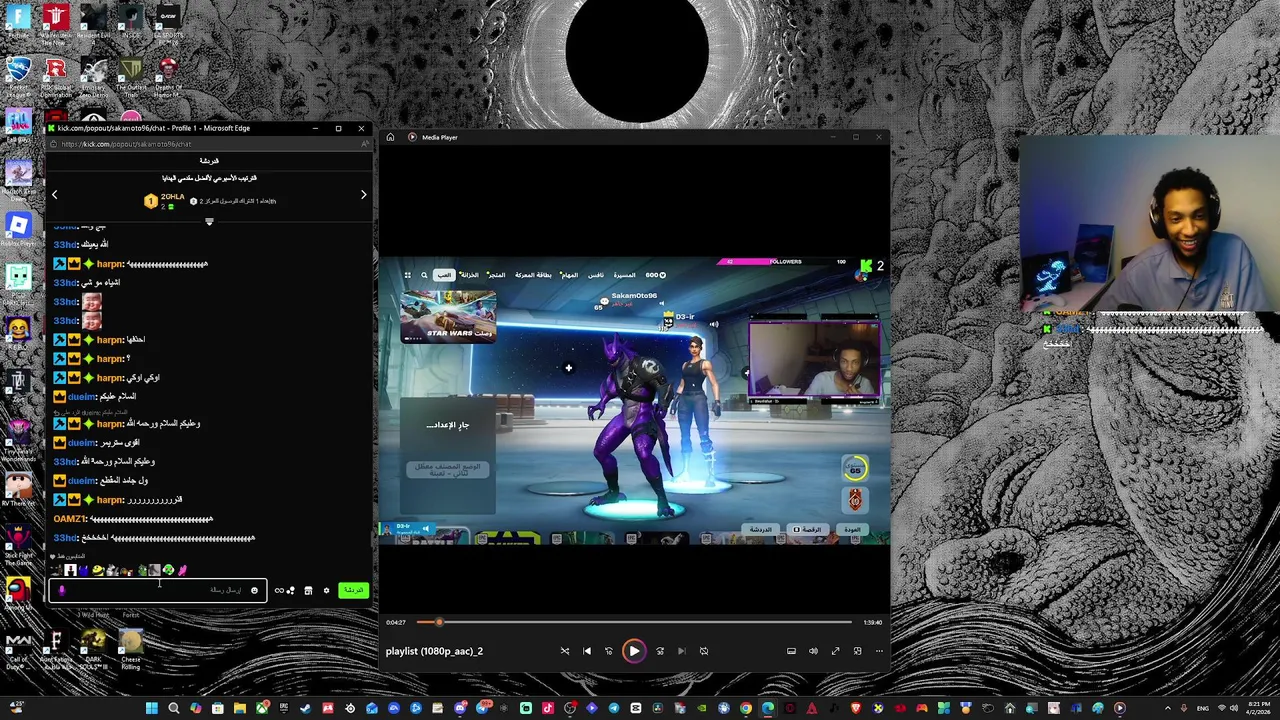Click the purple emote inside message field
The height and width of the screenshot is (720, 1280).
tap(62, 590)
